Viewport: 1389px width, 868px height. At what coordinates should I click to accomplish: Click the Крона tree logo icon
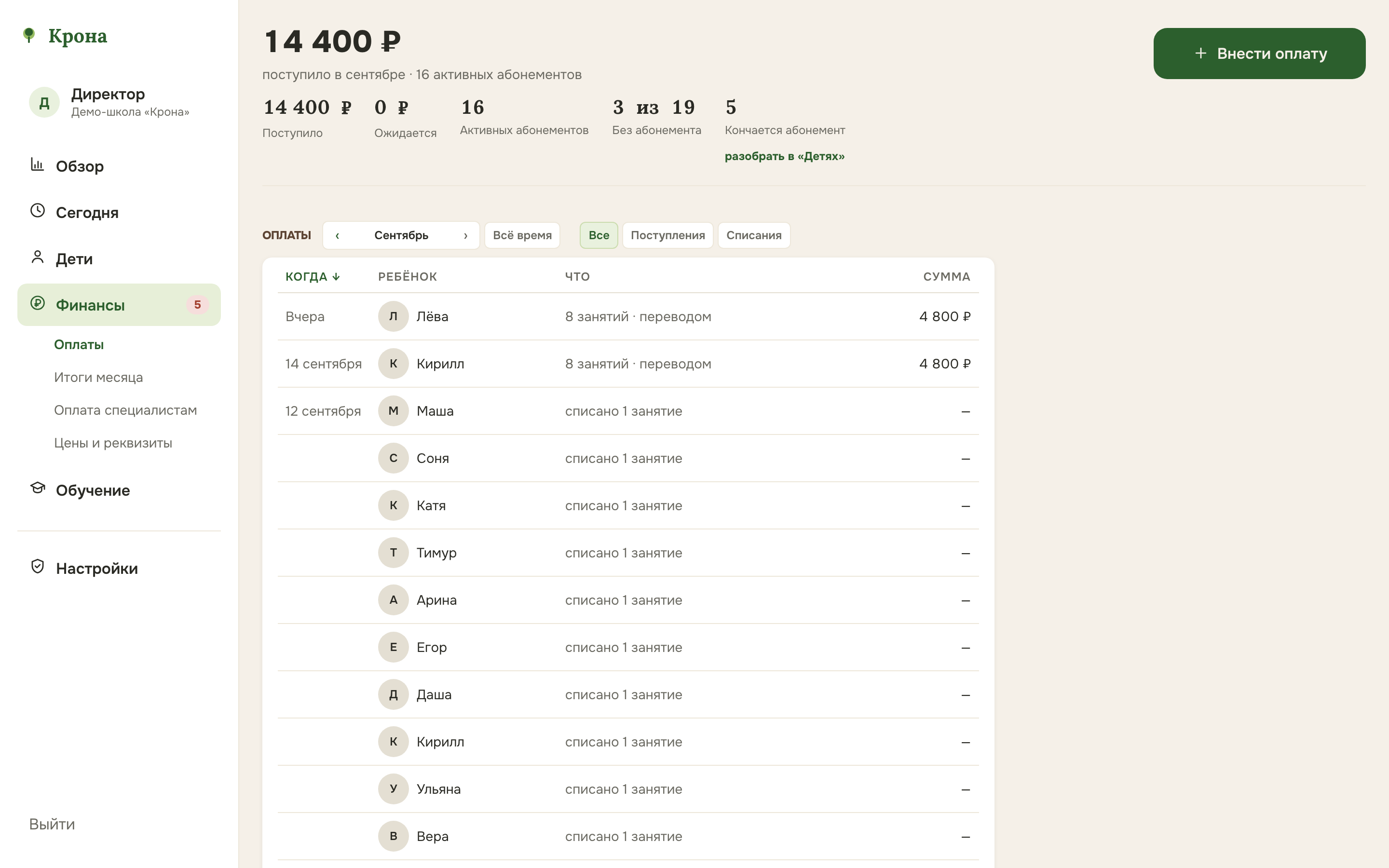pyautogui.click(x=29, y=36)
